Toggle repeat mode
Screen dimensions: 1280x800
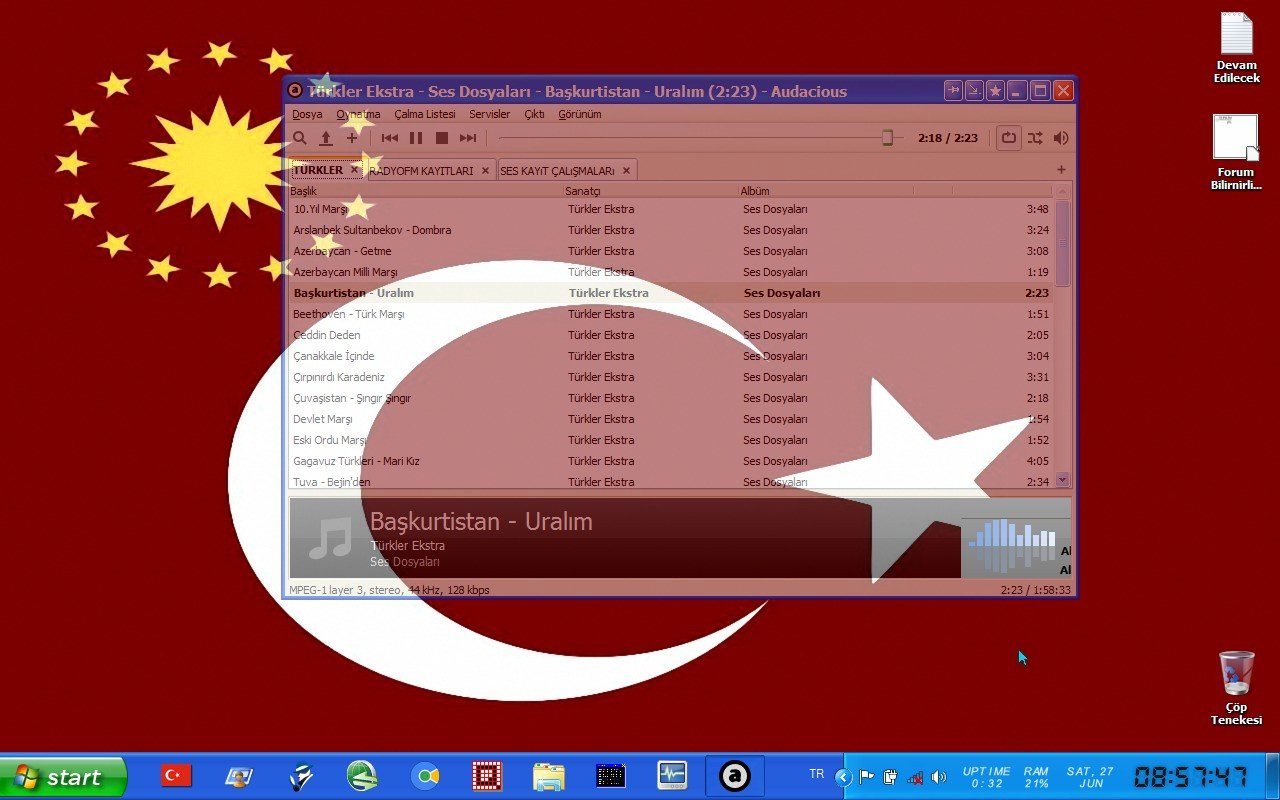[x=1008, y=138]
